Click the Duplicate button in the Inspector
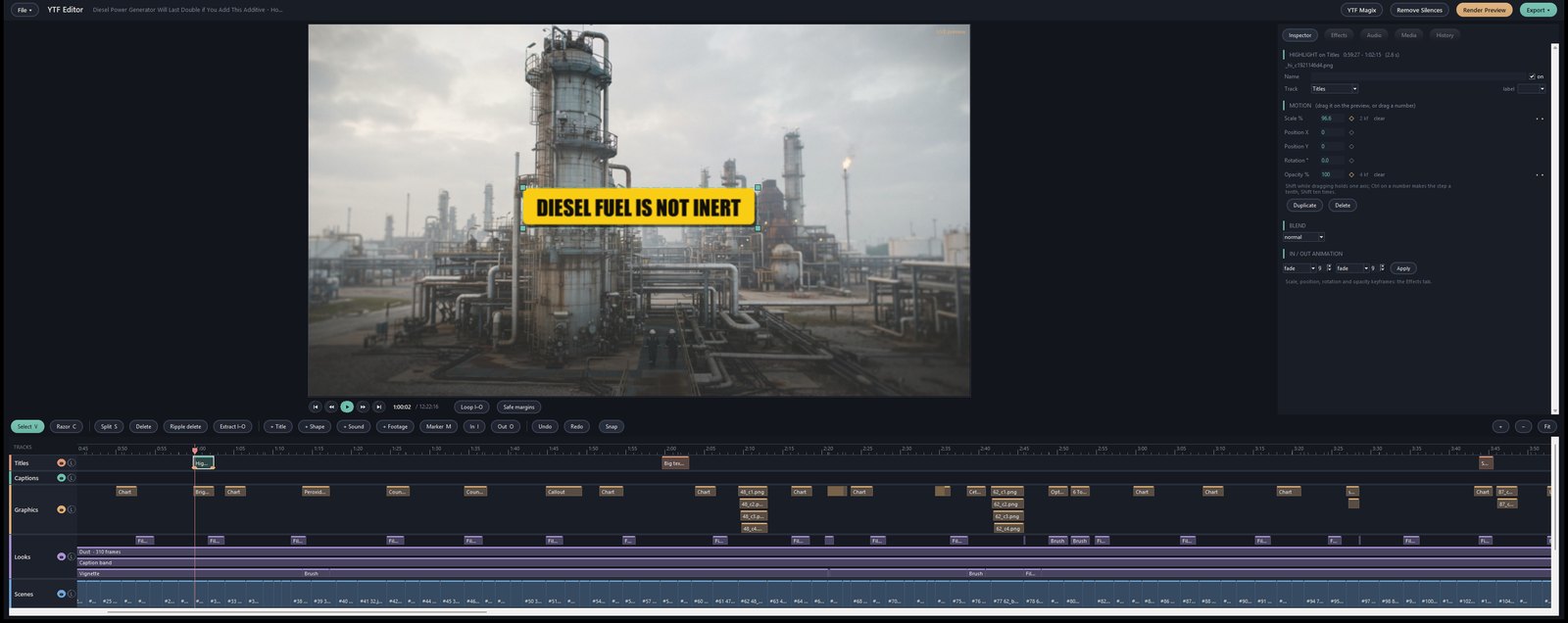 click(x=1304, y=206)
